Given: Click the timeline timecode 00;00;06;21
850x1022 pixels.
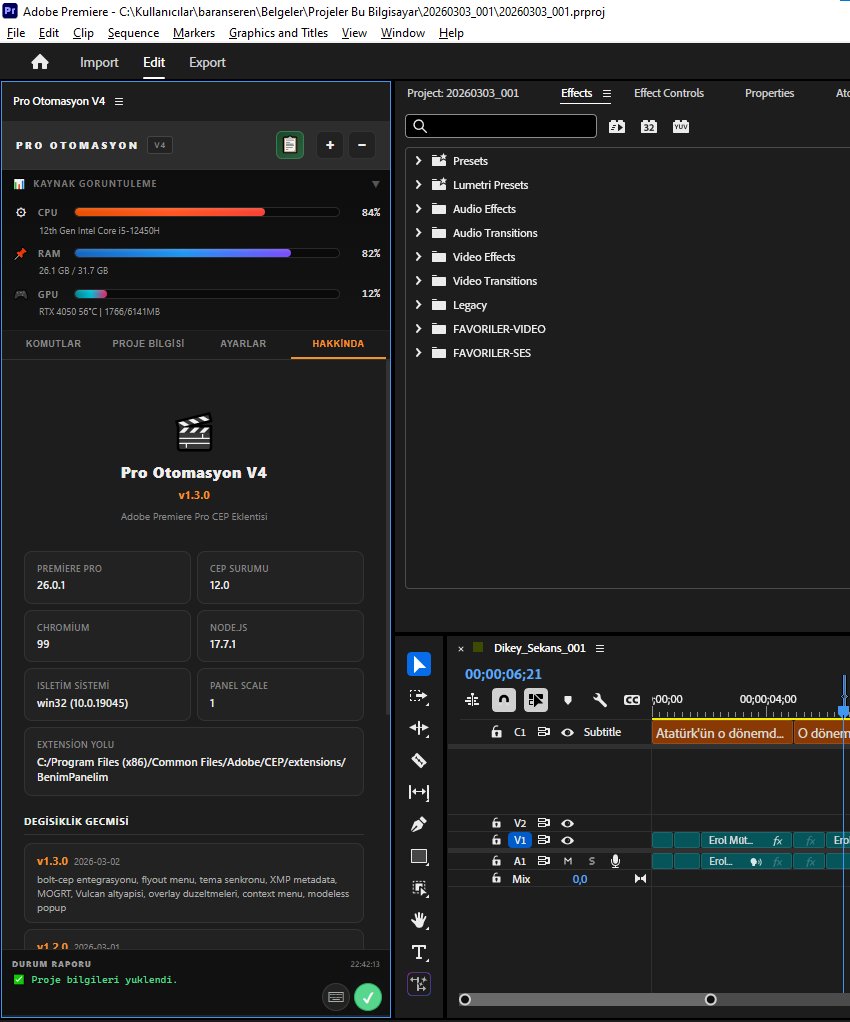Looking at the screenshot, I should (503, 674).
